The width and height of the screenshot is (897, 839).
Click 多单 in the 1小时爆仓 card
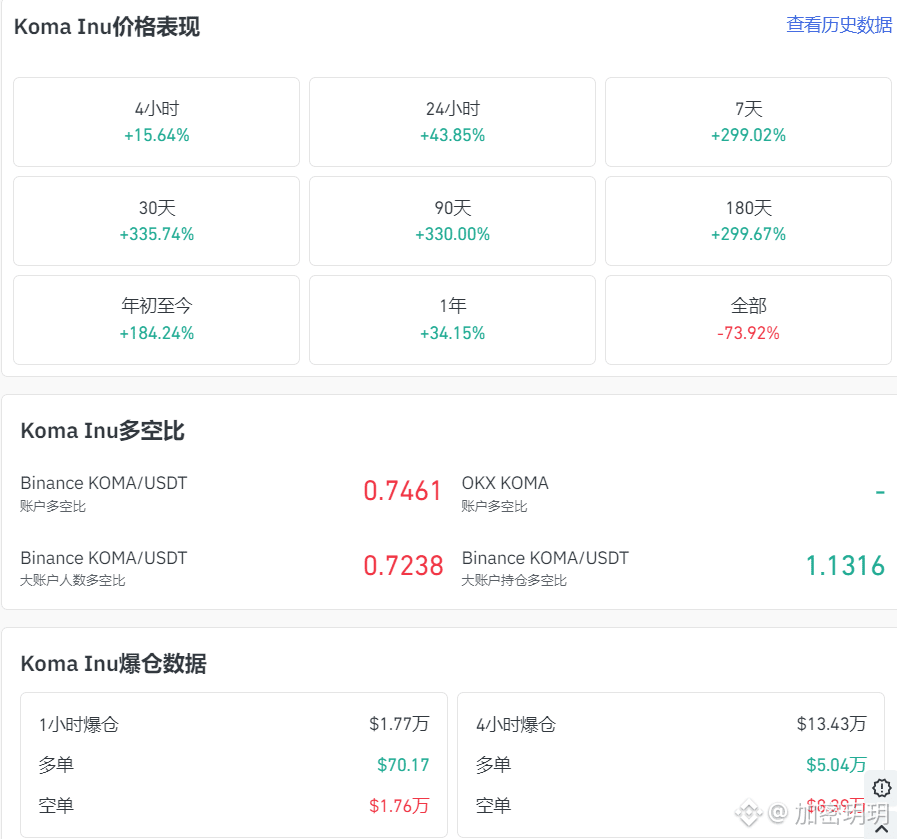[x=56, y=765]
